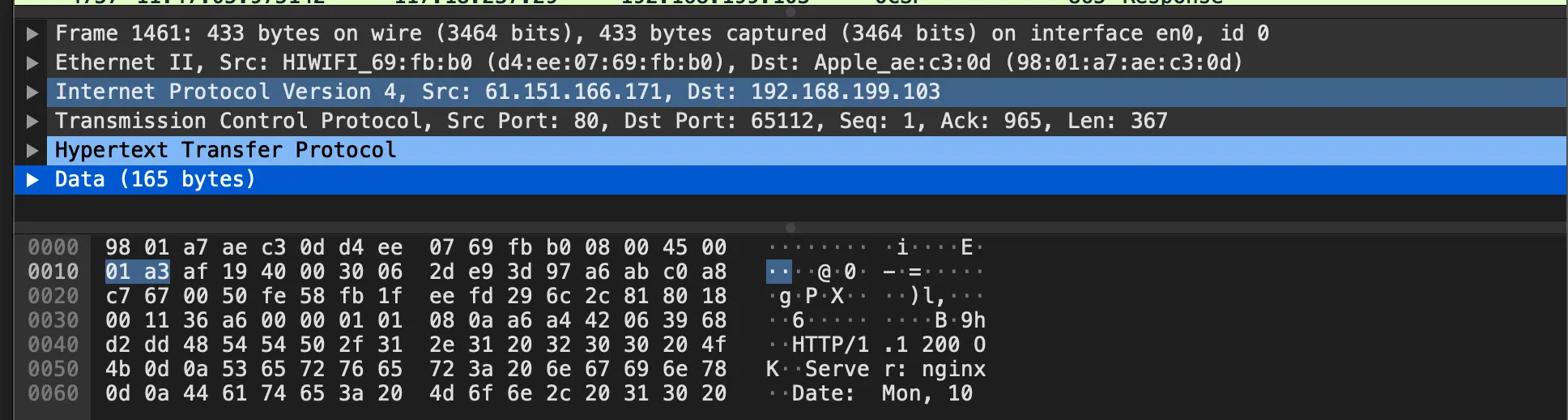Click hex offset 0020 in the bytes pane

(53, 296)
